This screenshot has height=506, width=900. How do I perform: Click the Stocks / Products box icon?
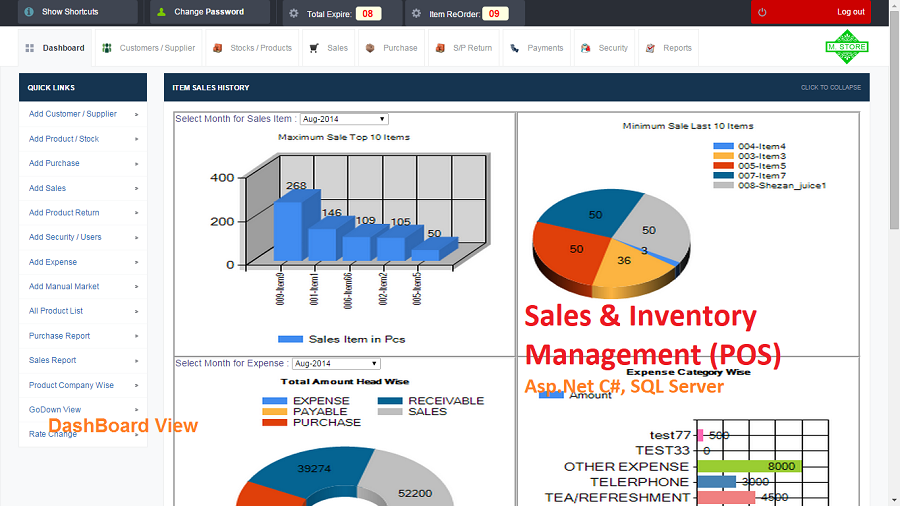(x=217, y=48)
